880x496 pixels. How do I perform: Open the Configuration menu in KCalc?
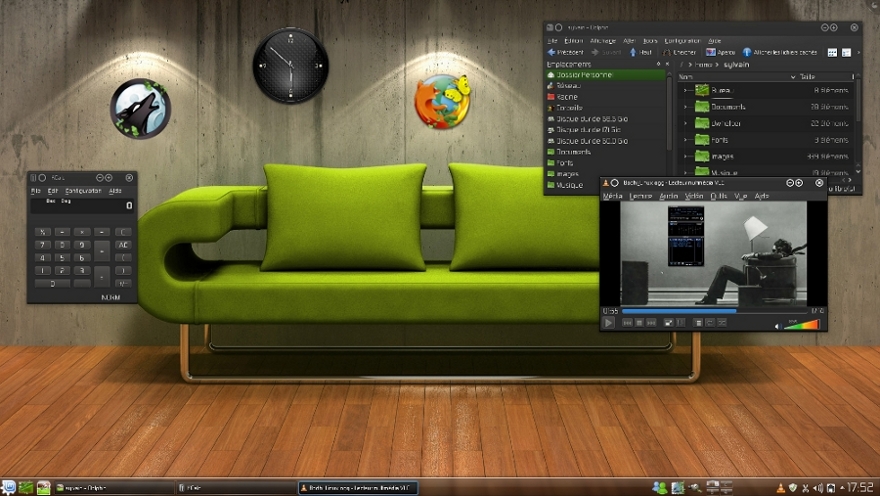(x=83, y=191)
